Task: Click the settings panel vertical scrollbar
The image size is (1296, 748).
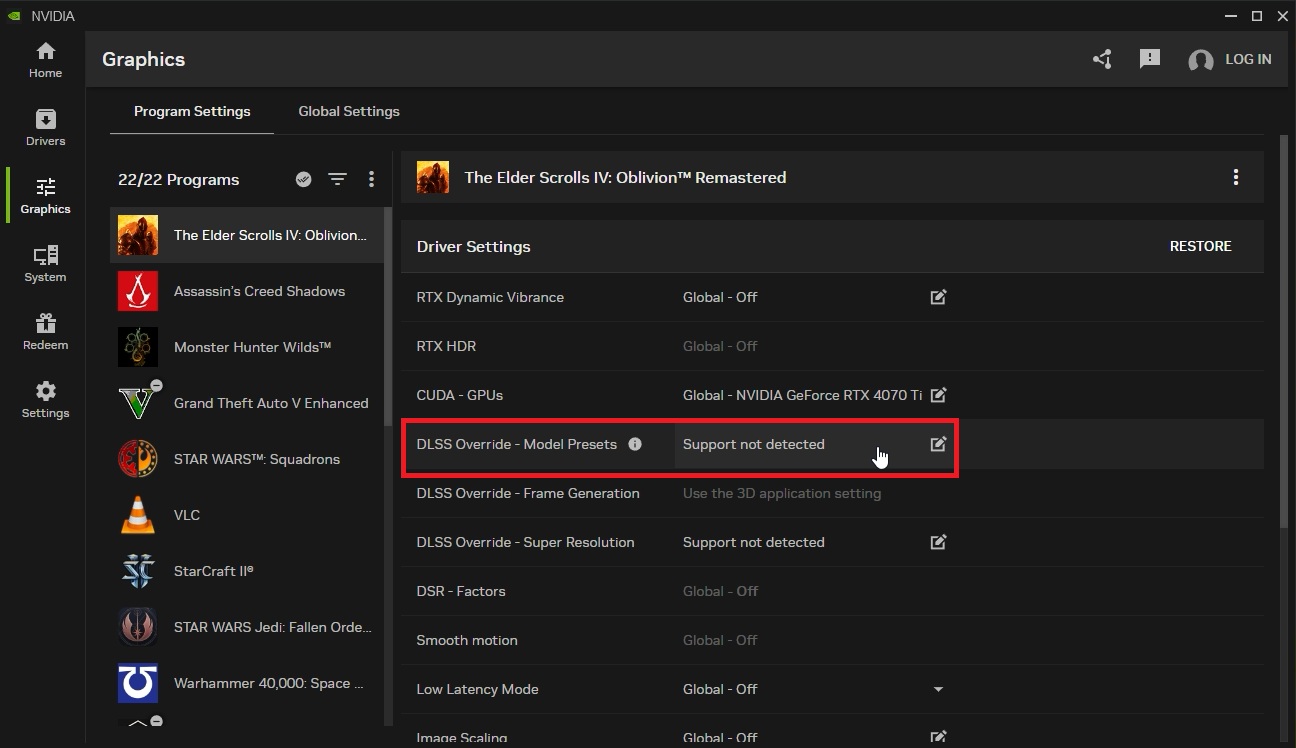Action: point(1285,330)
